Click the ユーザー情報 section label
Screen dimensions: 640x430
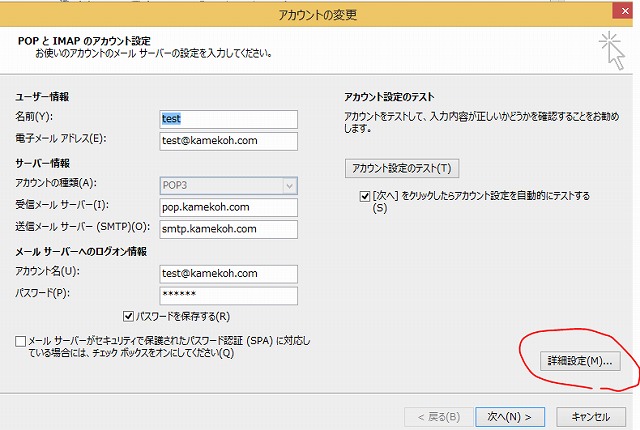pos(42,97)
